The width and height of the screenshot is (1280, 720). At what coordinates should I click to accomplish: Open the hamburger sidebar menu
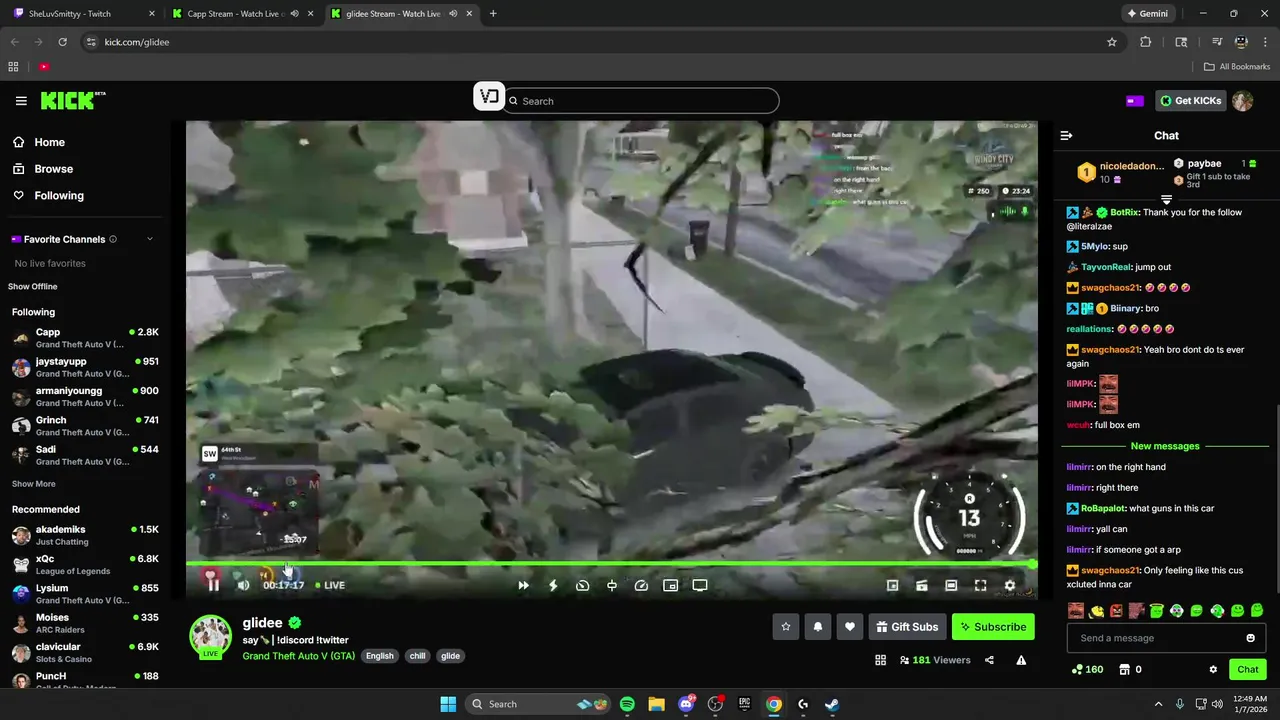click(x=21, y=101)
